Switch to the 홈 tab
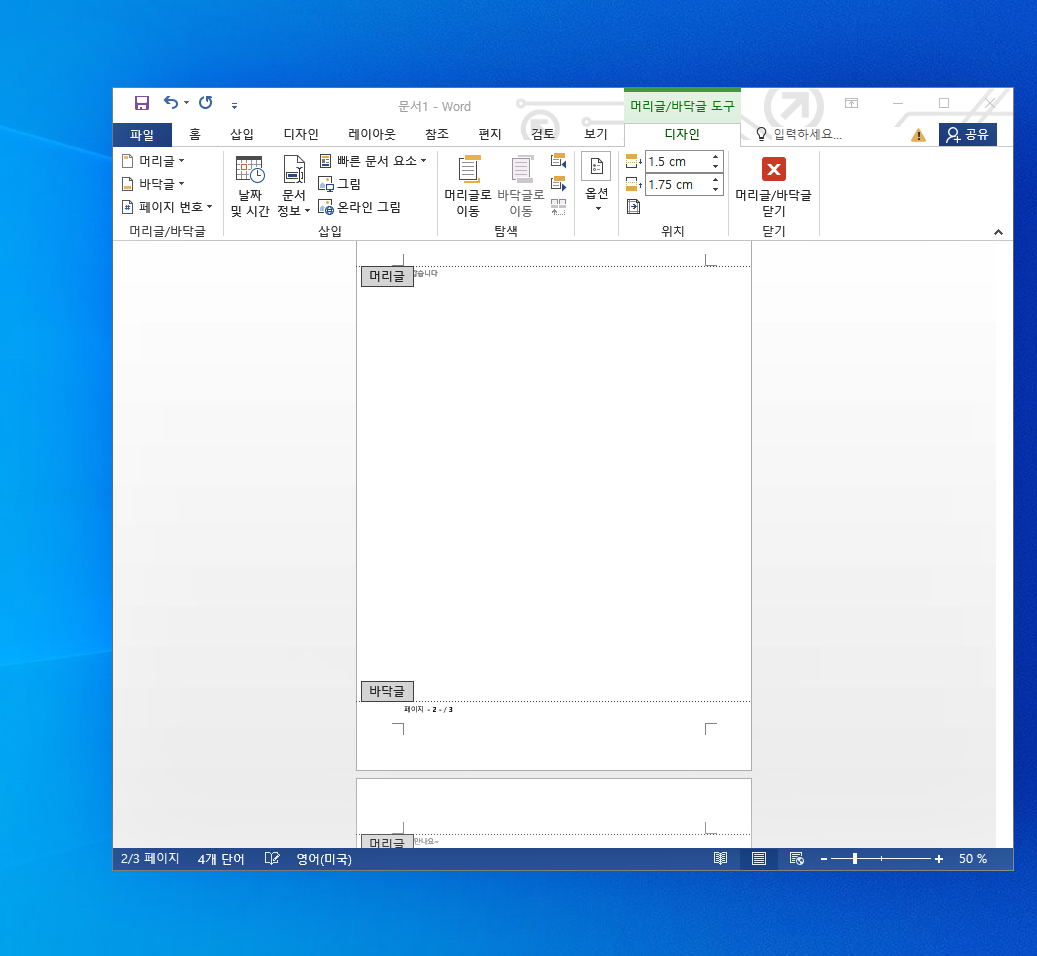The height and width of the screenshot is (956, 1037). [194, 134]
